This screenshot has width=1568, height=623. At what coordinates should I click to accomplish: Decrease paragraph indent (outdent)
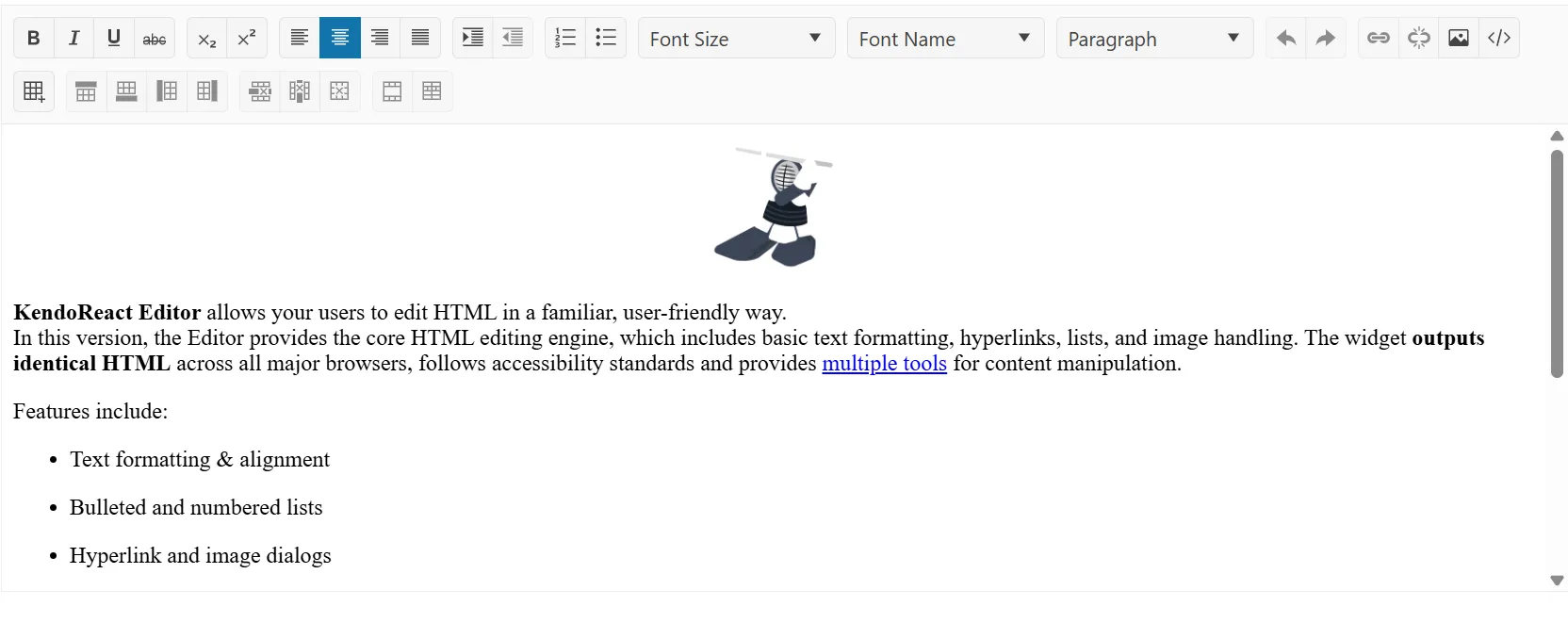(x=513, y=38)
